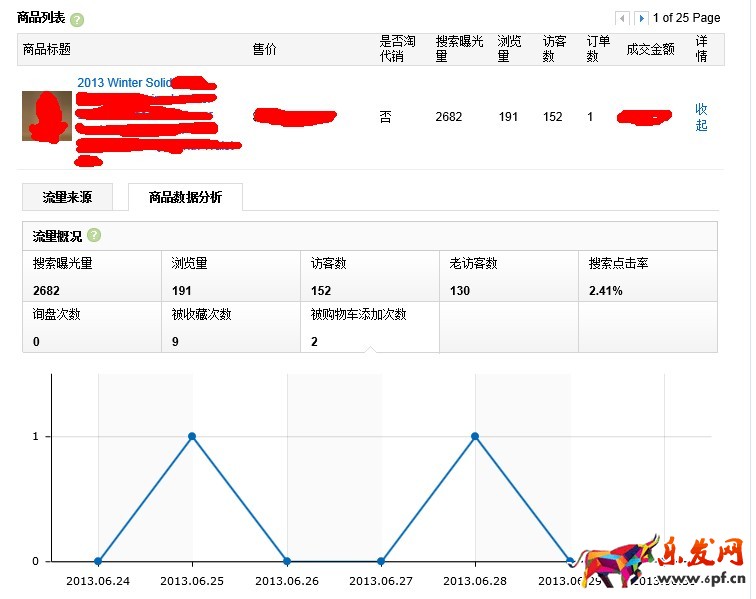Open the 2013 Winter Solid product link
Image resolution: width=756 pixels, height=599 pixels.
pyautogui.click(x=124, y=82)
